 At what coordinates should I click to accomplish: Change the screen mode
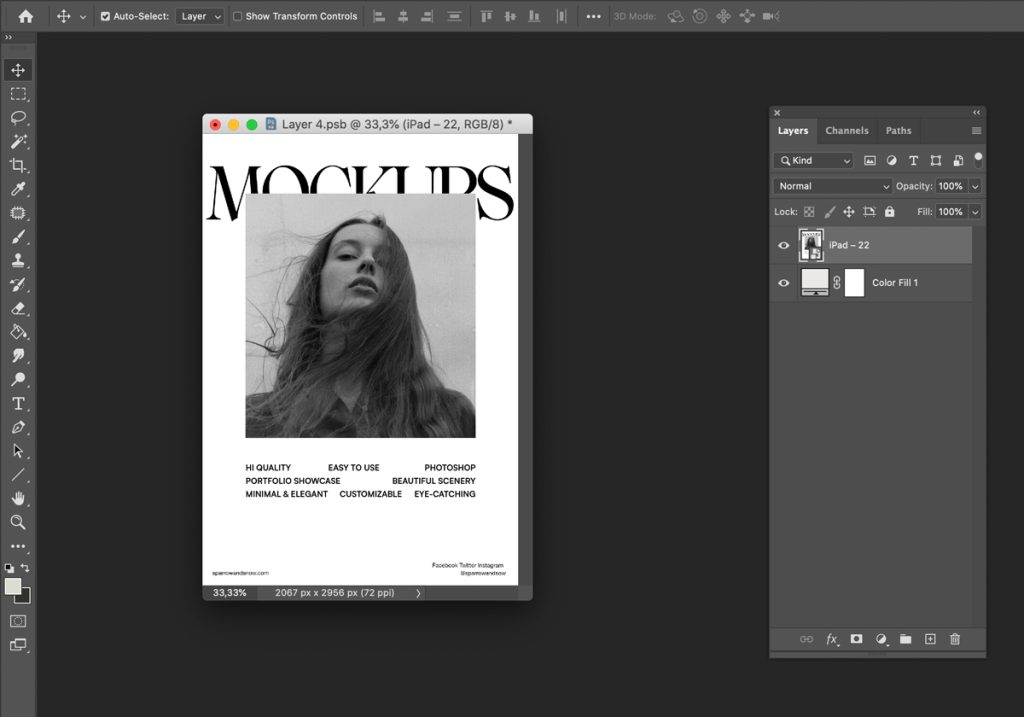18,645
